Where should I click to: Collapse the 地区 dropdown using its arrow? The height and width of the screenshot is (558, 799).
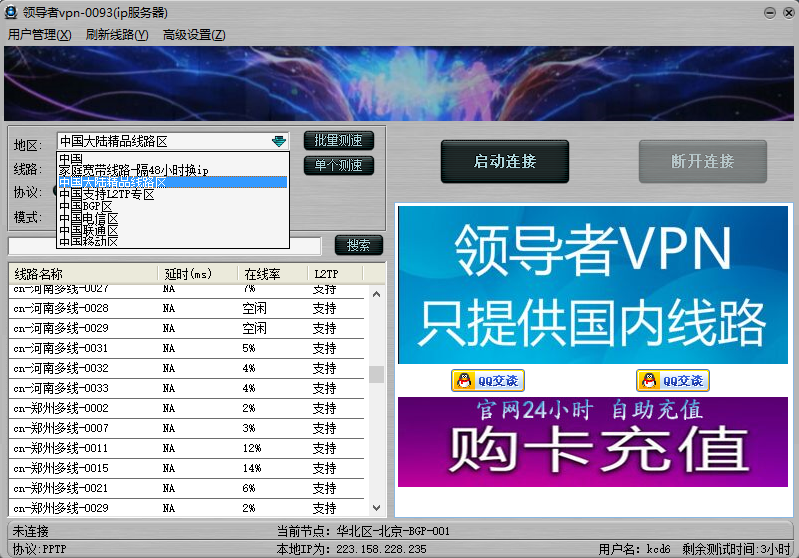click(278, 142)
